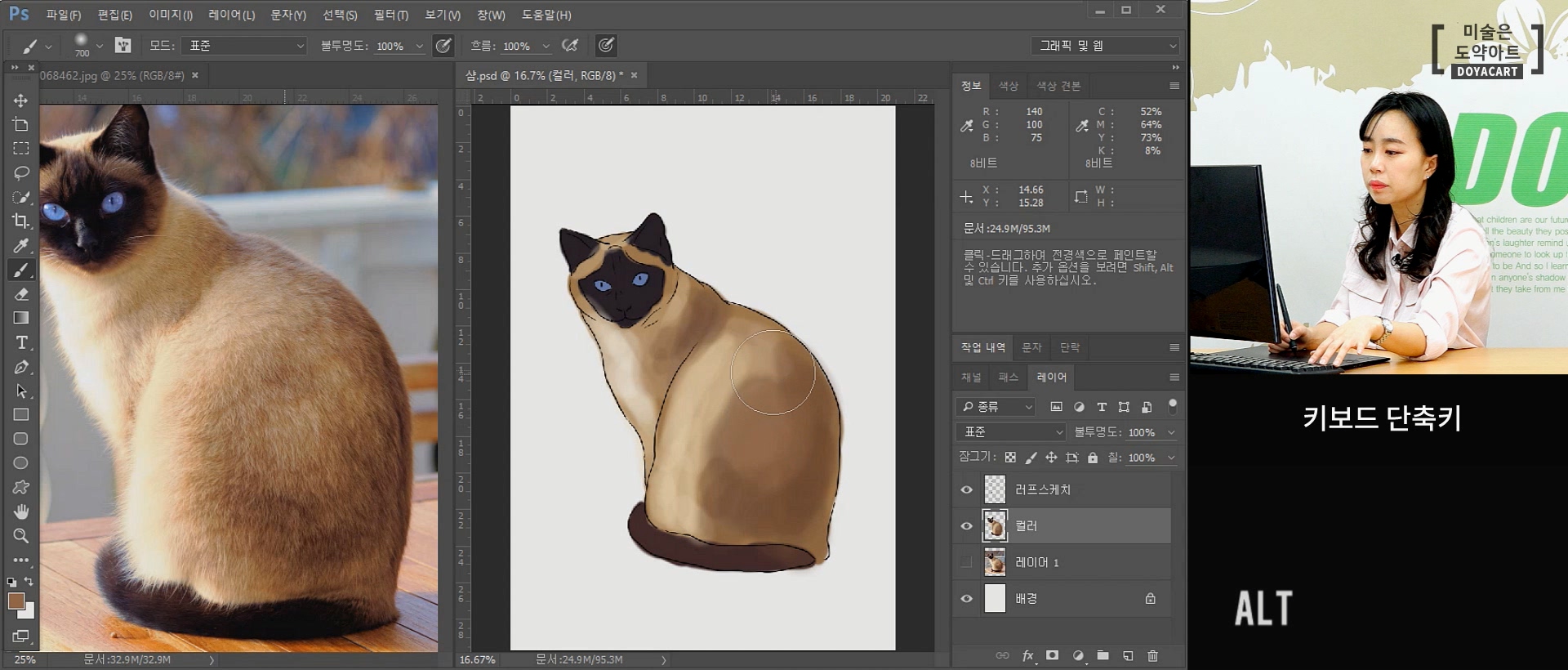Screen dimensions: 1568x670
Task: Select the Pen tool
Action: point(21,367)
